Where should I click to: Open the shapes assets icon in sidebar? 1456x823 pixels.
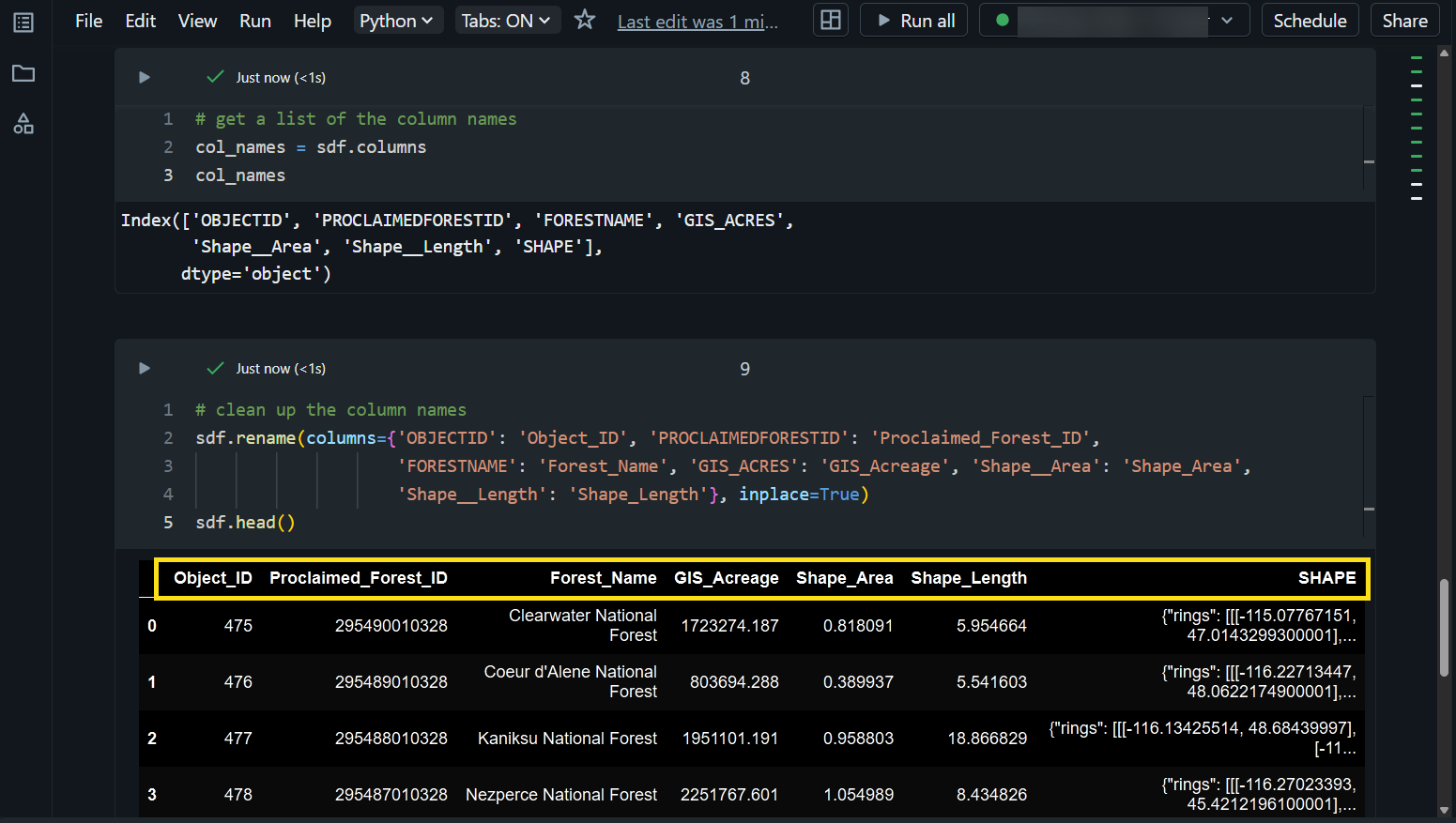(x=23, y=124)
